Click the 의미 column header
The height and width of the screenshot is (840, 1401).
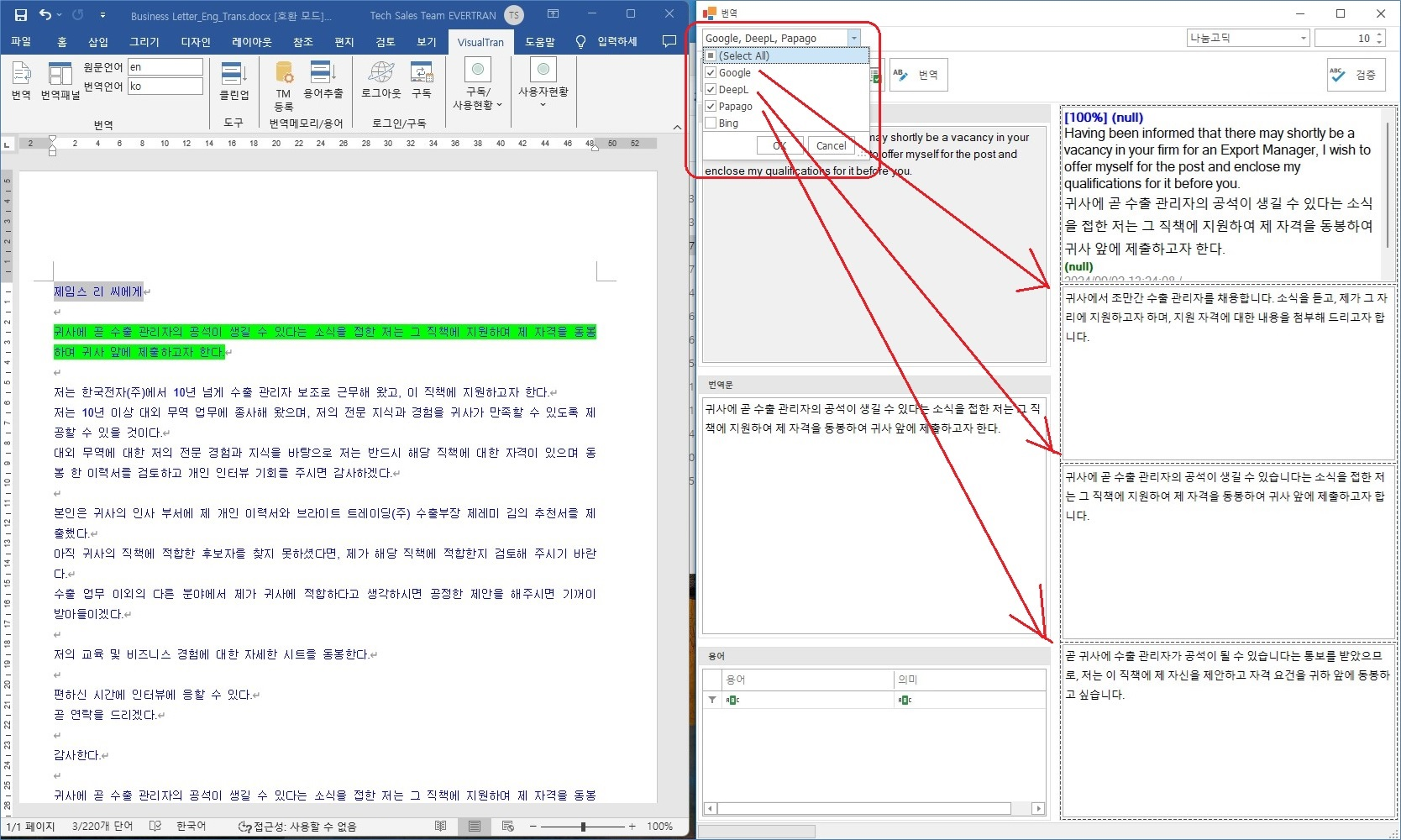point(970,680)
